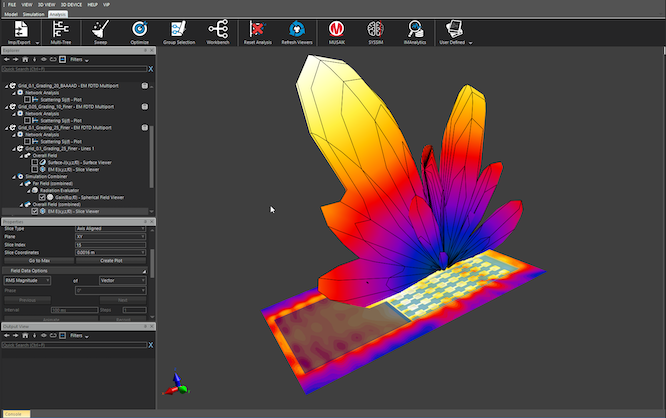The image size is (666, 418).
Task: Open the Optimize tool
Action: click(139, 33)
